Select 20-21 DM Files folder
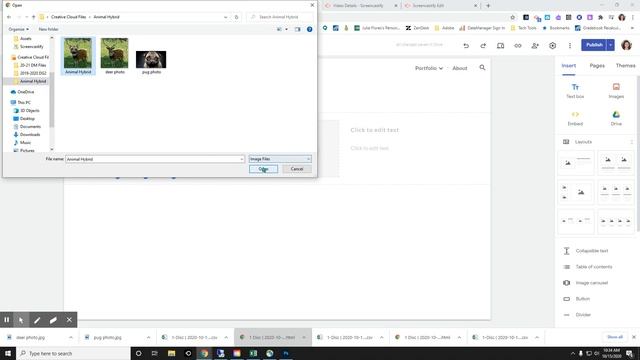Screen dimensions: 640x360 (30, 65)
